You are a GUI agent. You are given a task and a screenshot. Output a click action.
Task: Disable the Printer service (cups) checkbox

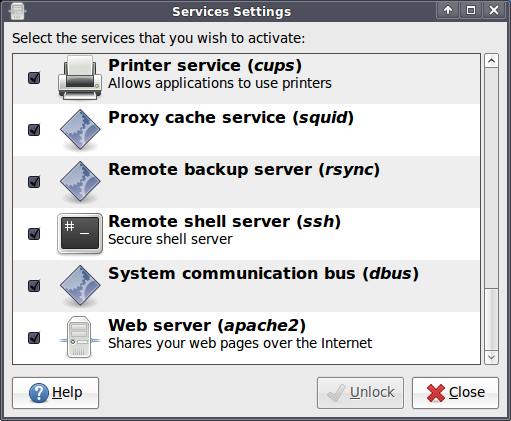[x=34, y=78]
